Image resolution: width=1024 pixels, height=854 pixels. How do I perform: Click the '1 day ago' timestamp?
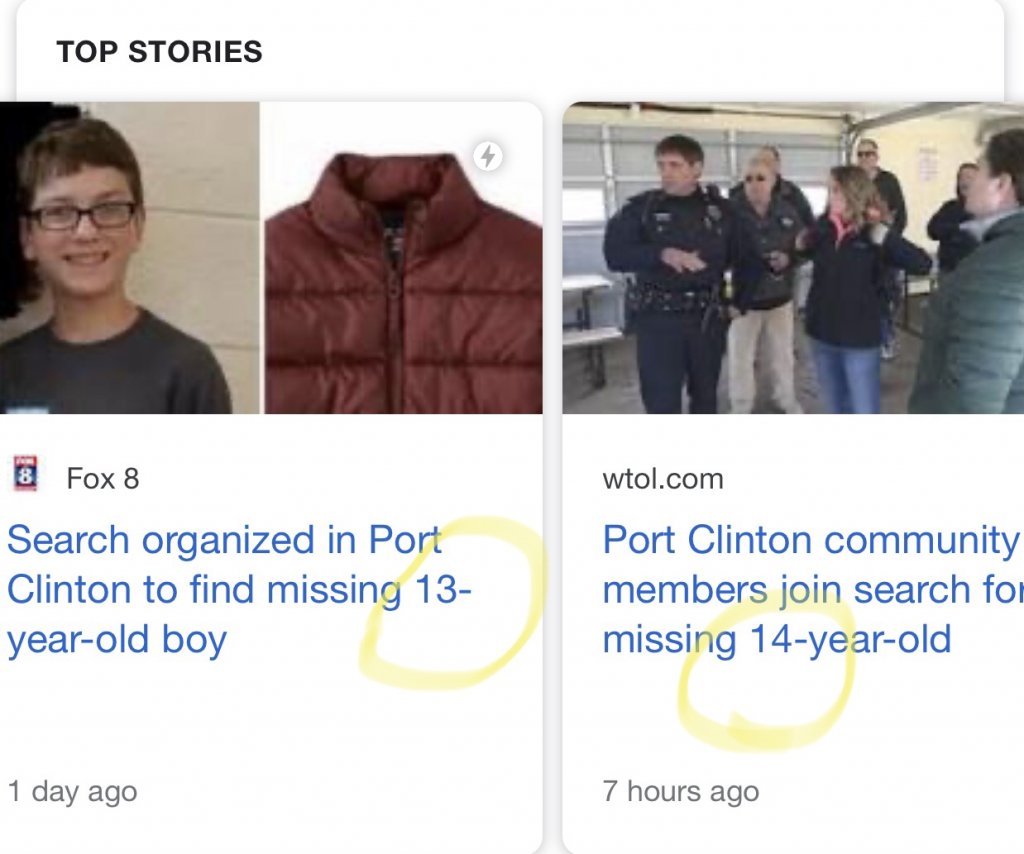pos(72,792)
